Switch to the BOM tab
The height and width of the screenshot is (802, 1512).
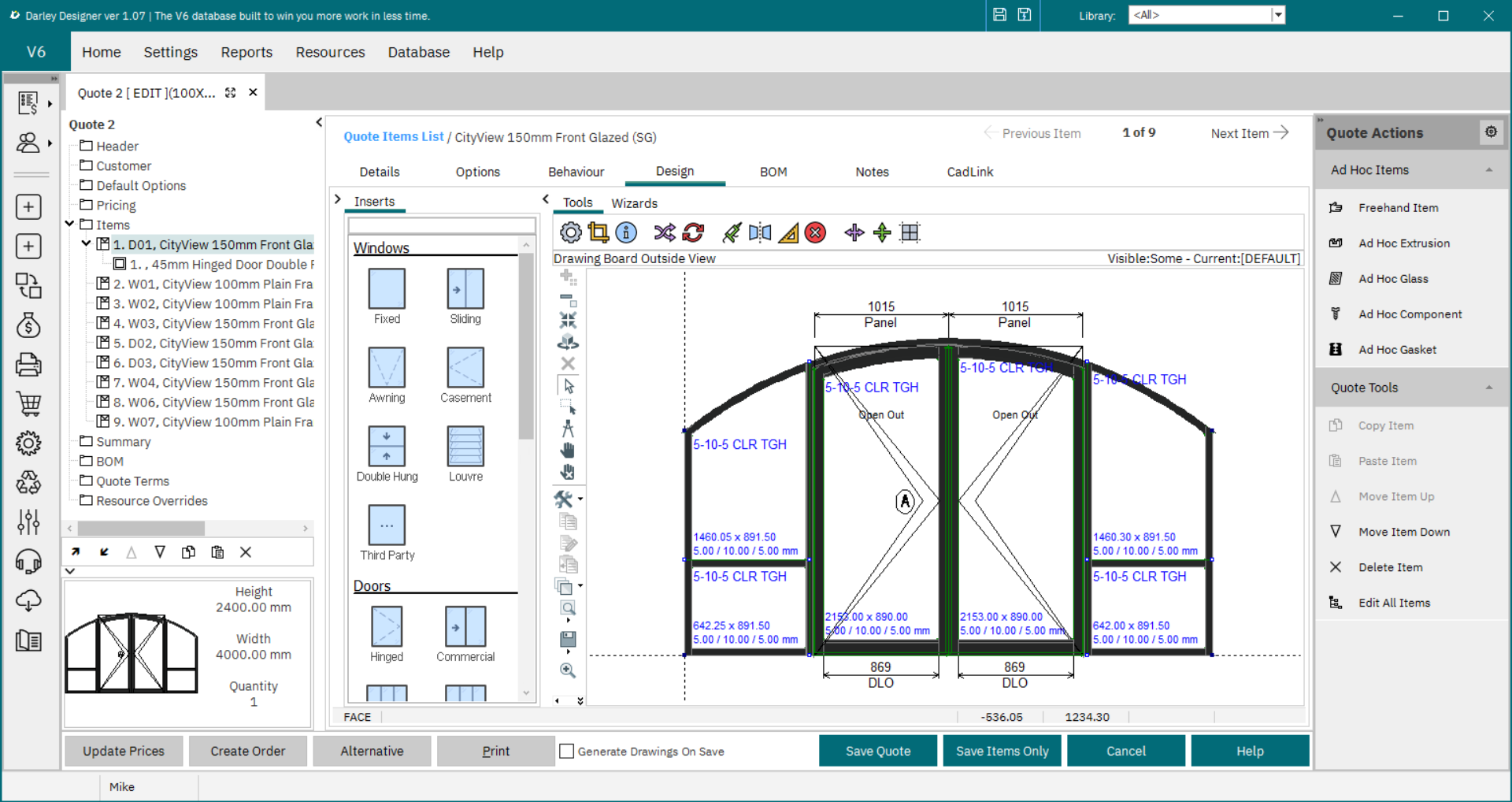coord(773,172)
